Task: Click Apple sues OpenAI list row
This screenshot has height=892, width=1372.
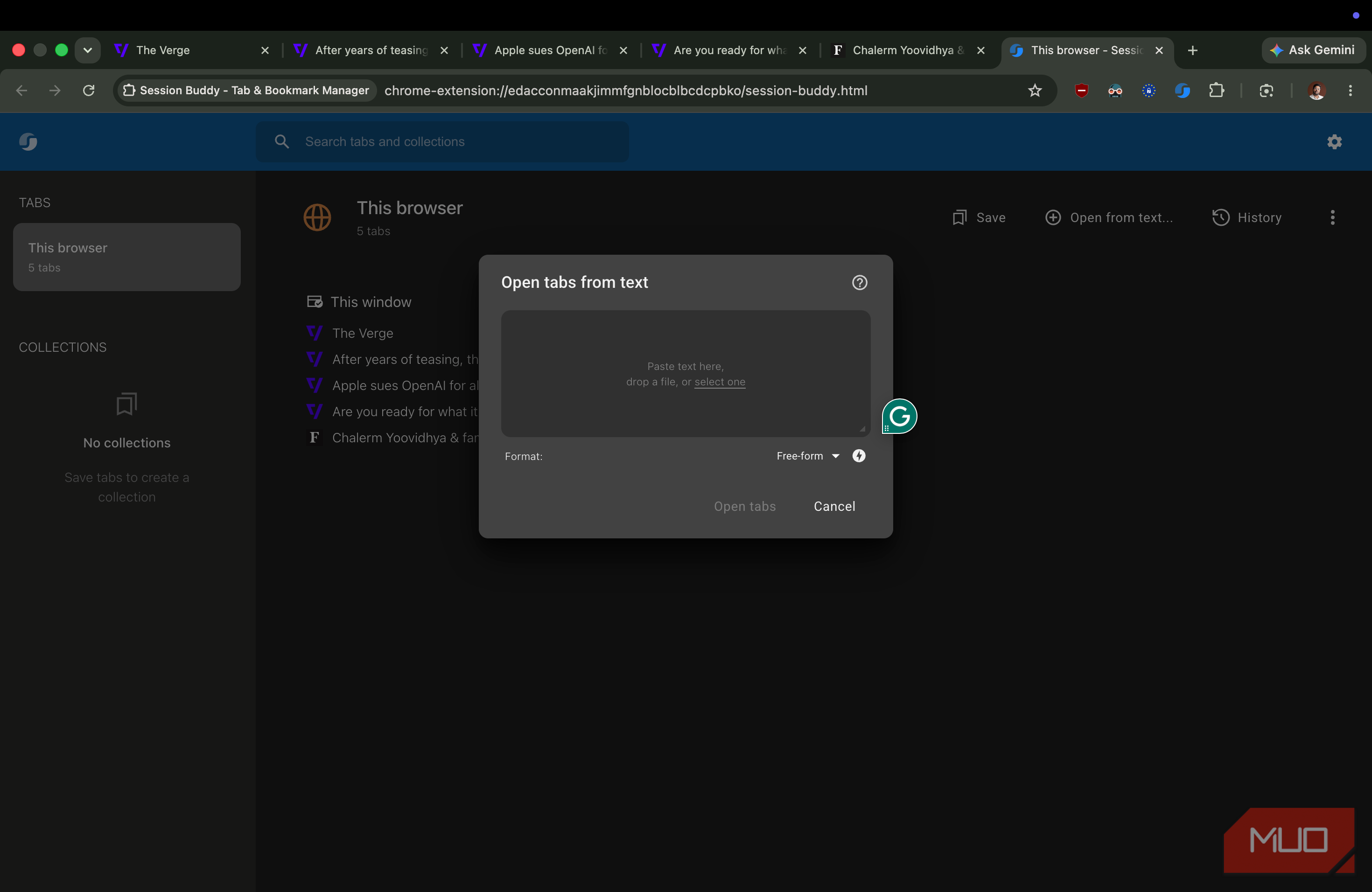Action: coord(392,385)
